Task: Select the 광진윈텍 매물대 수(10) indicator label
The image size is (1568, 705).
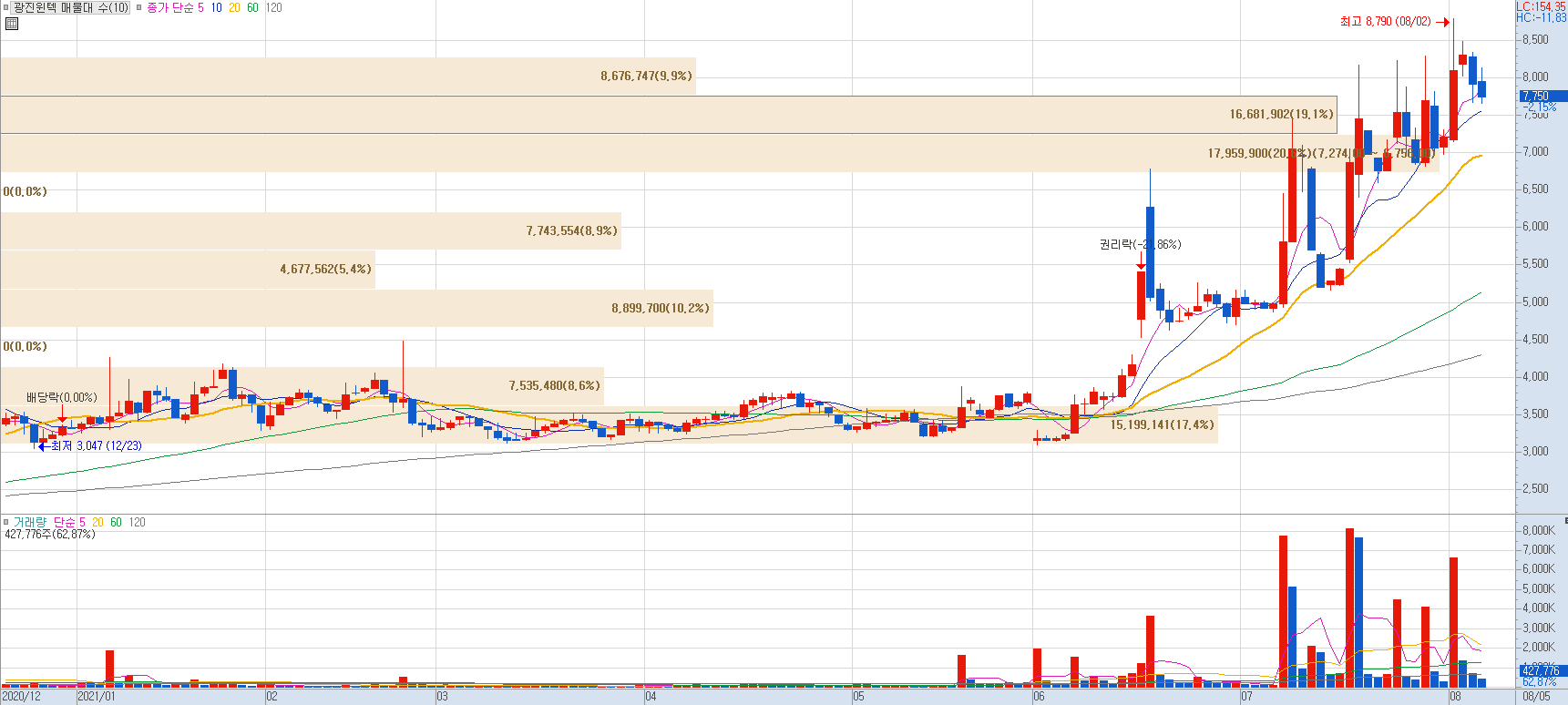Action: click(x=71, y=7)
